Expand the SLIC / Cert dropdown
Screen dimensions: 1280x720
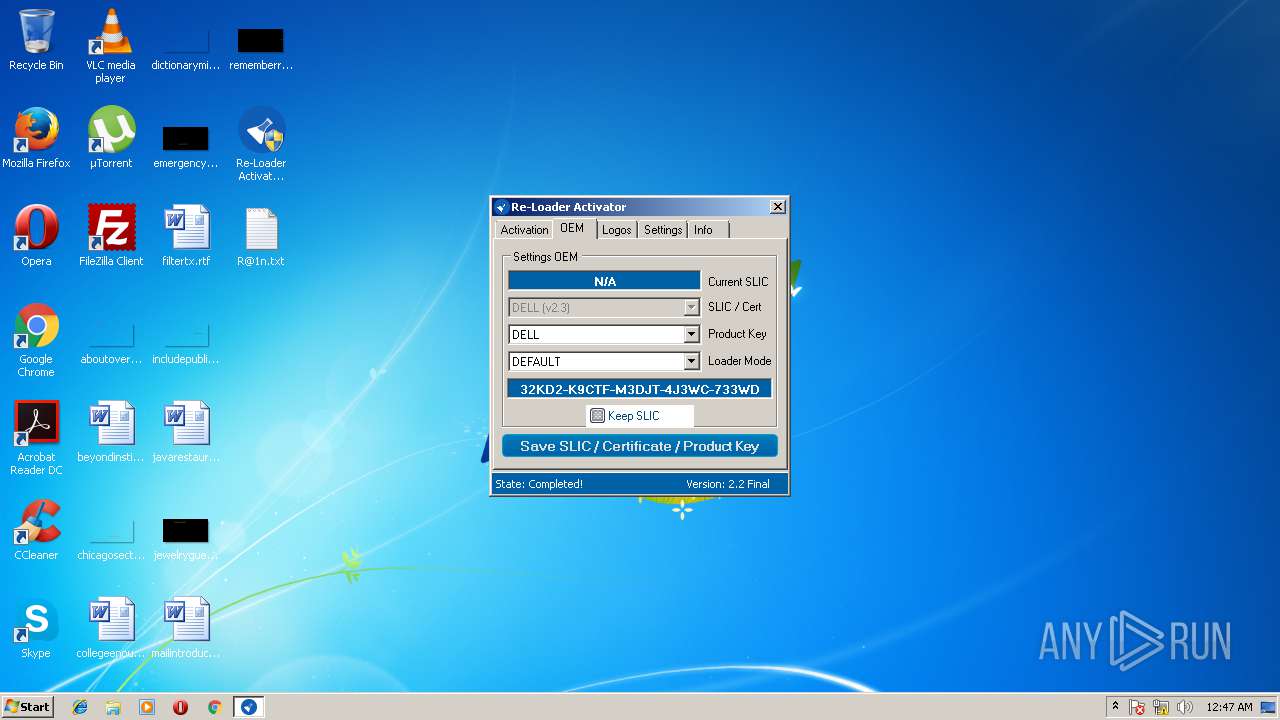click(691, 307)
